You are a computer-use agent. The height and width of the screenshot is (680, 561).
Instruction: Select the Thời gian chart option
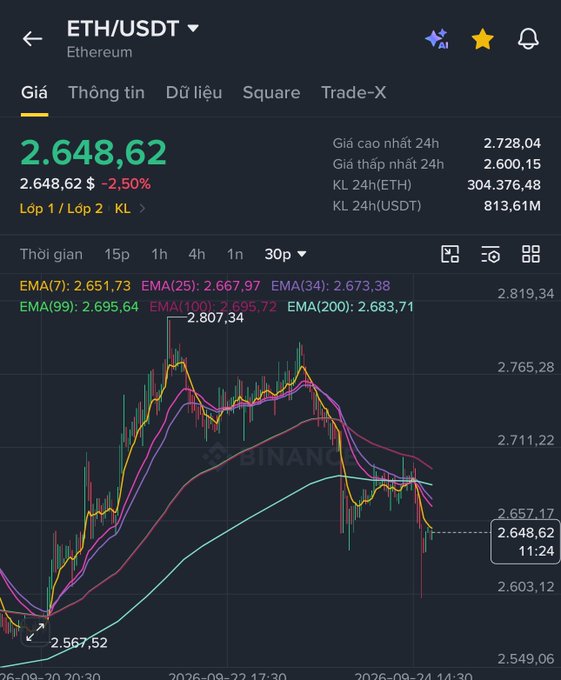(51, 254)
